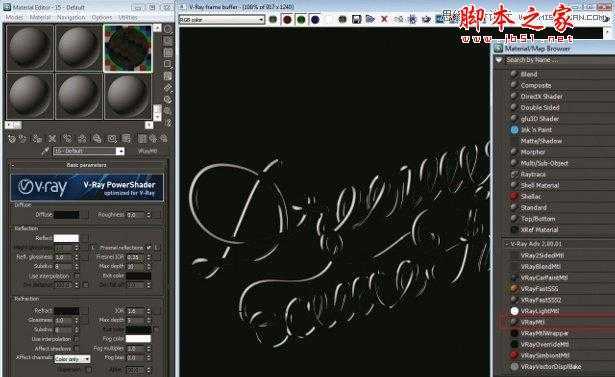This screenshot has width=615, height=377.
Task: Click the Material ID Channel icon
Action: [x=112, y=138]
